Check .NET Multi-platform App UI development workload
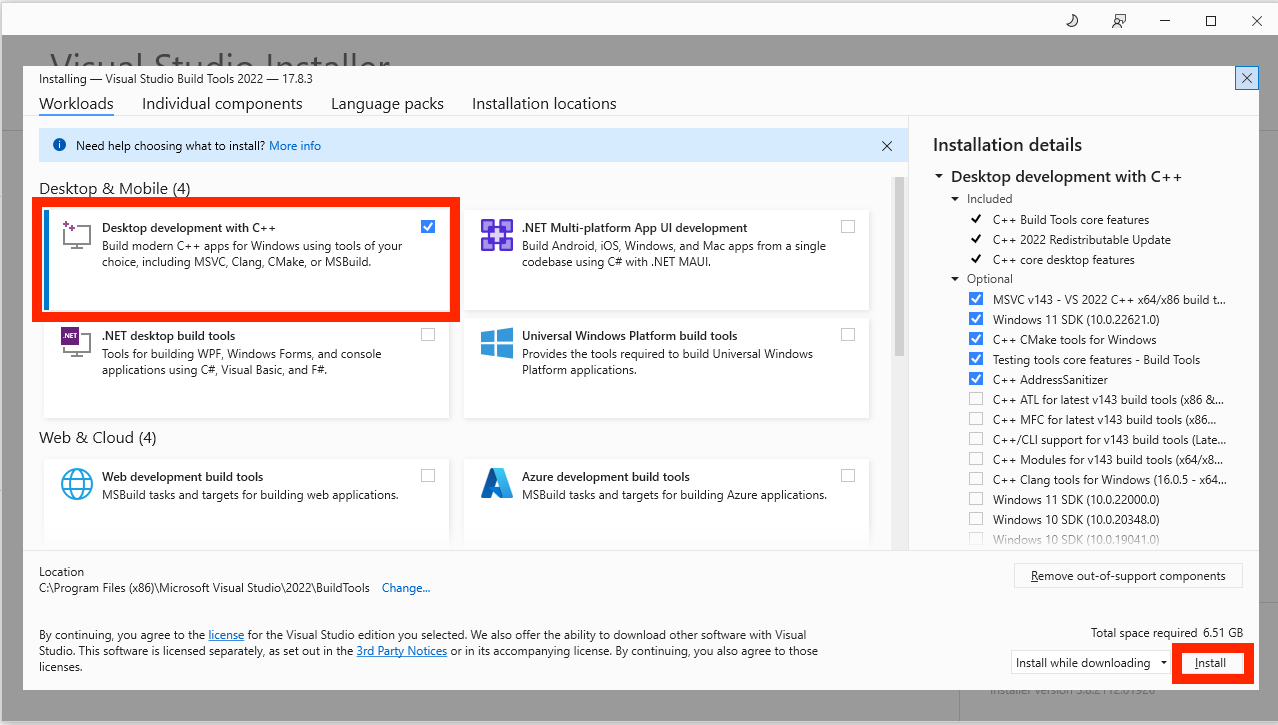 click(848, 227)
